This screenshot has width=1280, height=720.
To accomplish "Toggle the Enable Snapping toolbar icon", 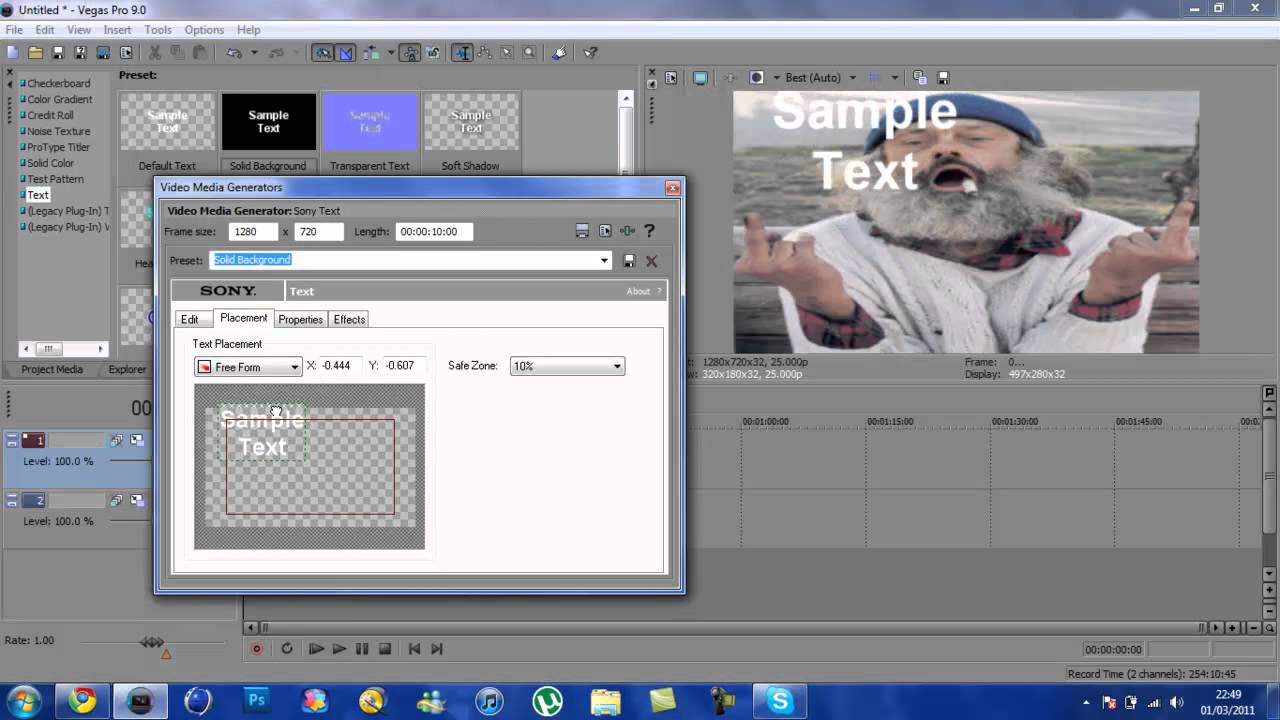I will click(x=323, y=52).
